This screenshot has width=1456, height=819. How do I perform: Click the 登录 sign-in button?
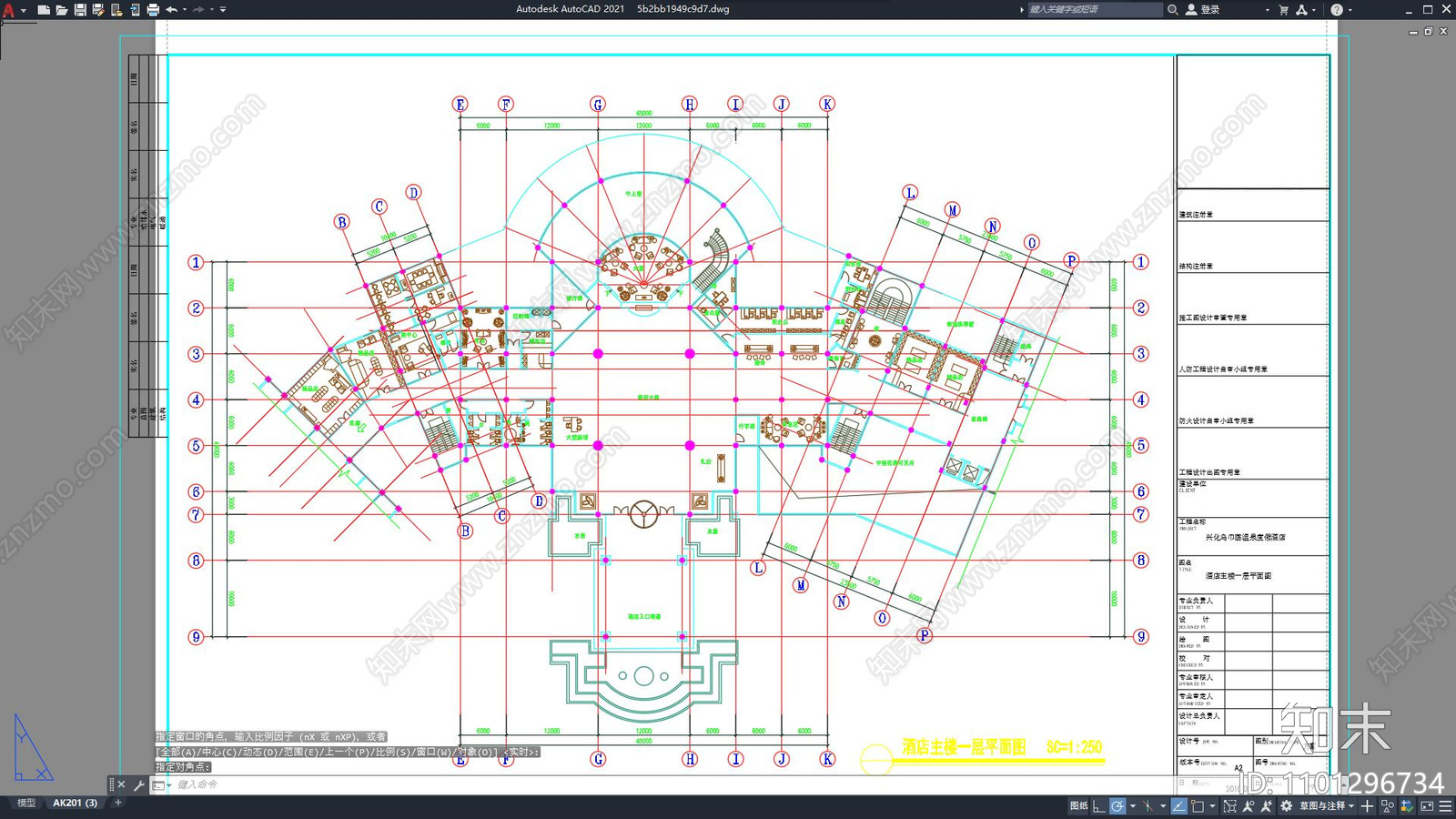[x=1202, y=9]
